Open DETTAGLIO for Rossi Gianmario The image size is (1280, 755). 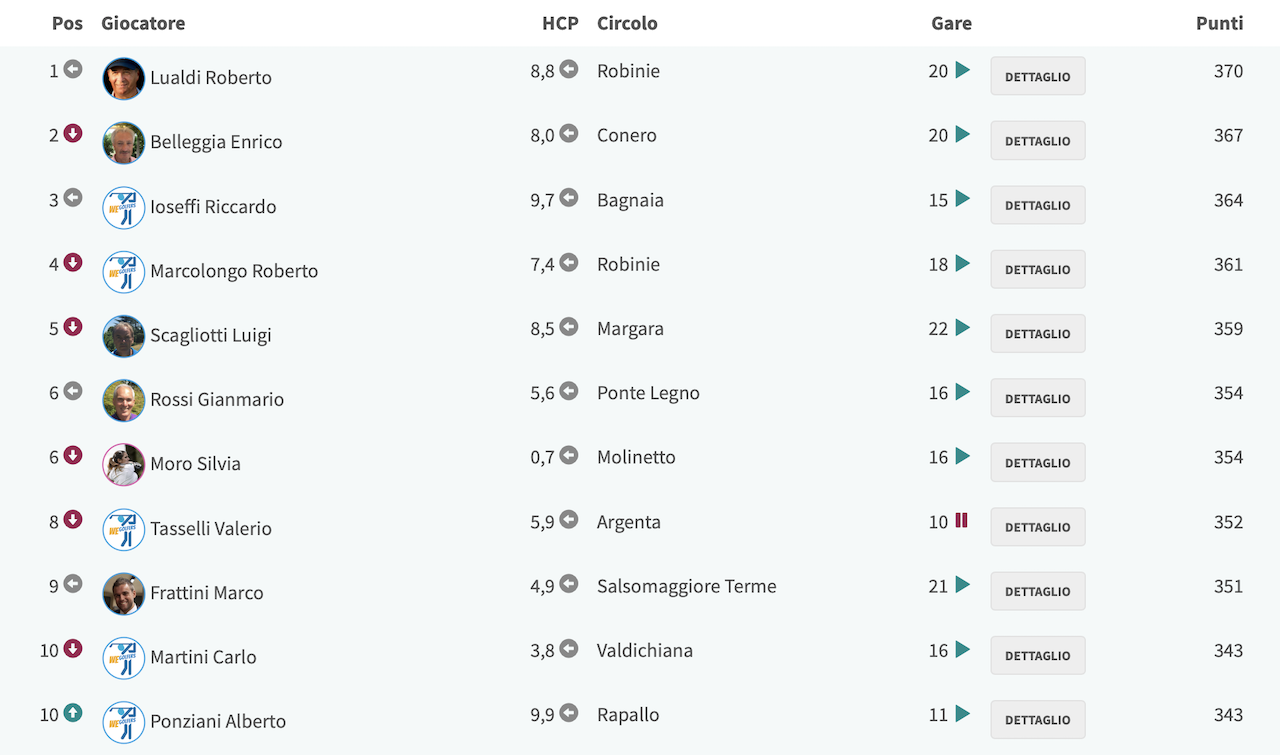[1038, 398]
